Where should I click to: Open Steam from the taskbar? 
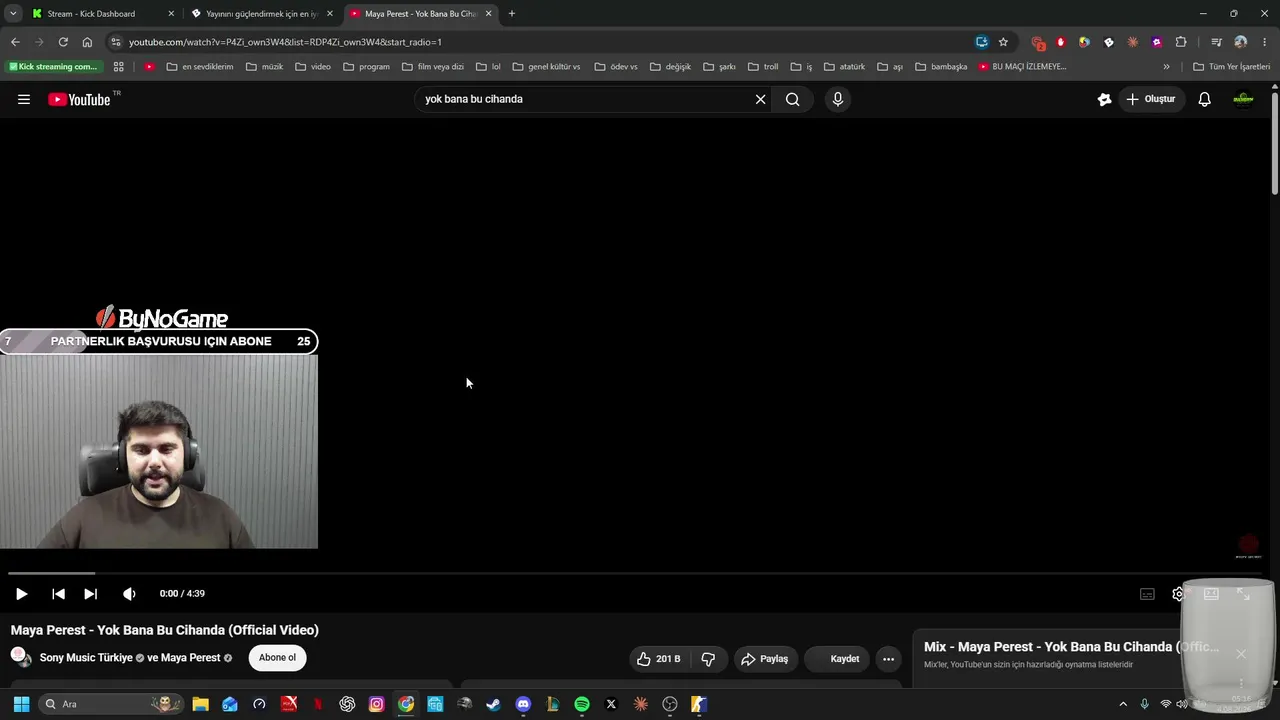coord(493,704)
